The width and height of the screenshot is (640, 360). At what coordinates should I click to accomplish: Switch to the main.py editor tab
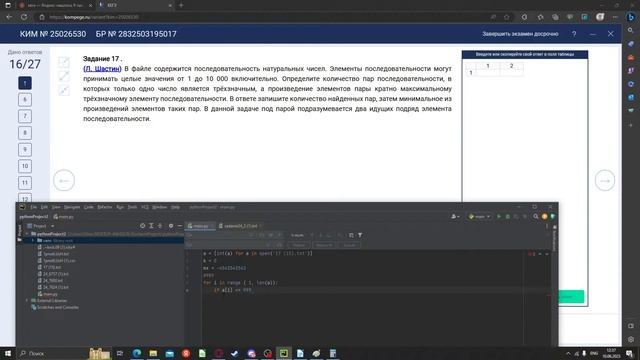(x=200, y=226)
